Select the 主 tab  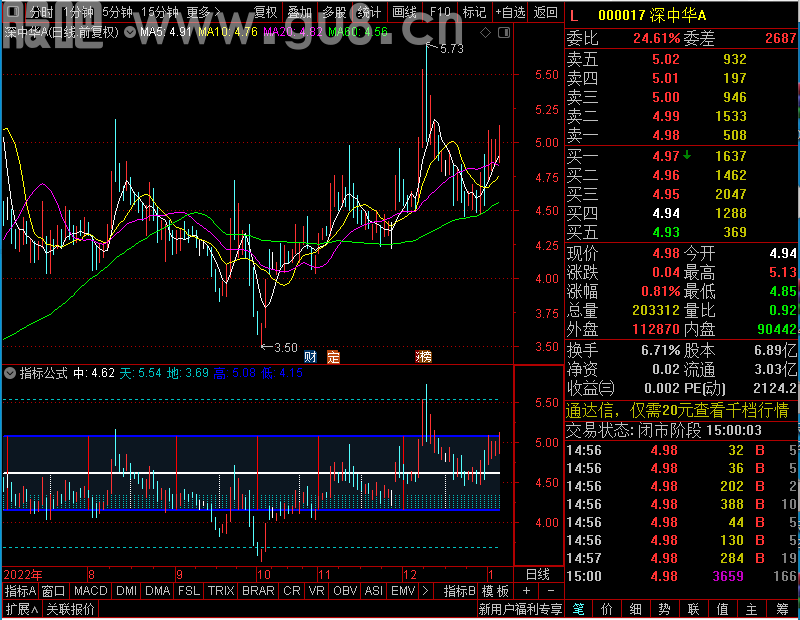click(x=752, y=609)
